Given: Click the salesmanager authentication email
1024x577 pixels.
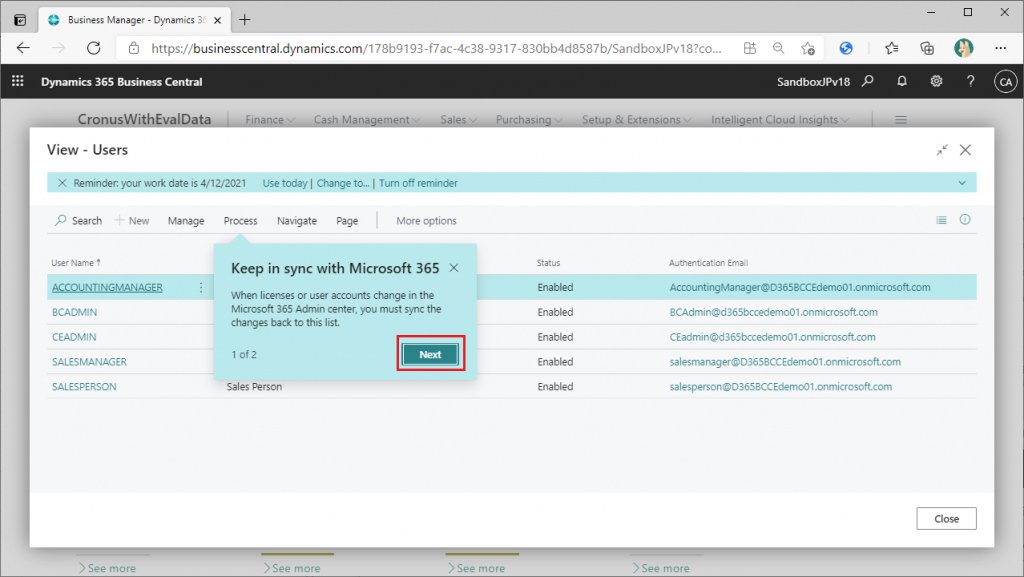Looking at the screenshot, I should coord(785,362).
